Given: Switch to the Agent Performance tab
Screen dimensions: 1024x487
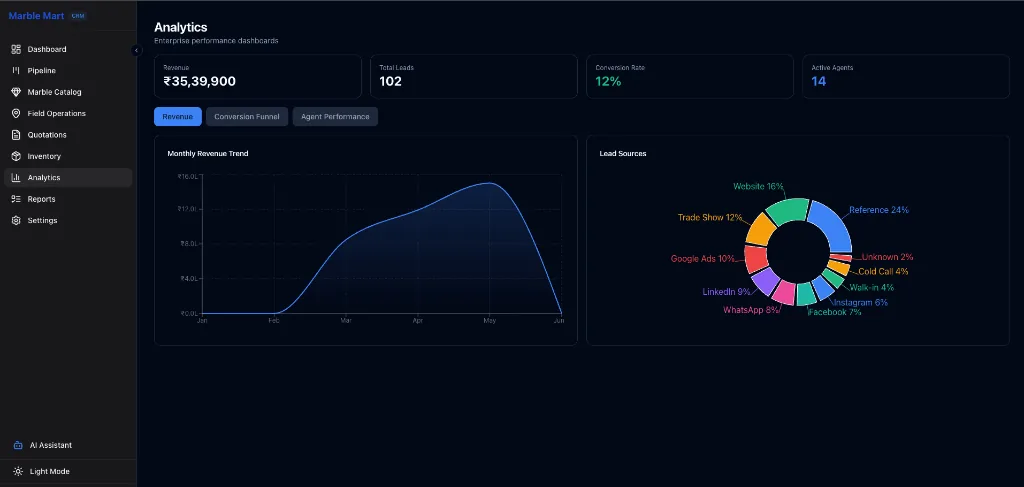Looking at the screenshot, I should coord(335,117).
